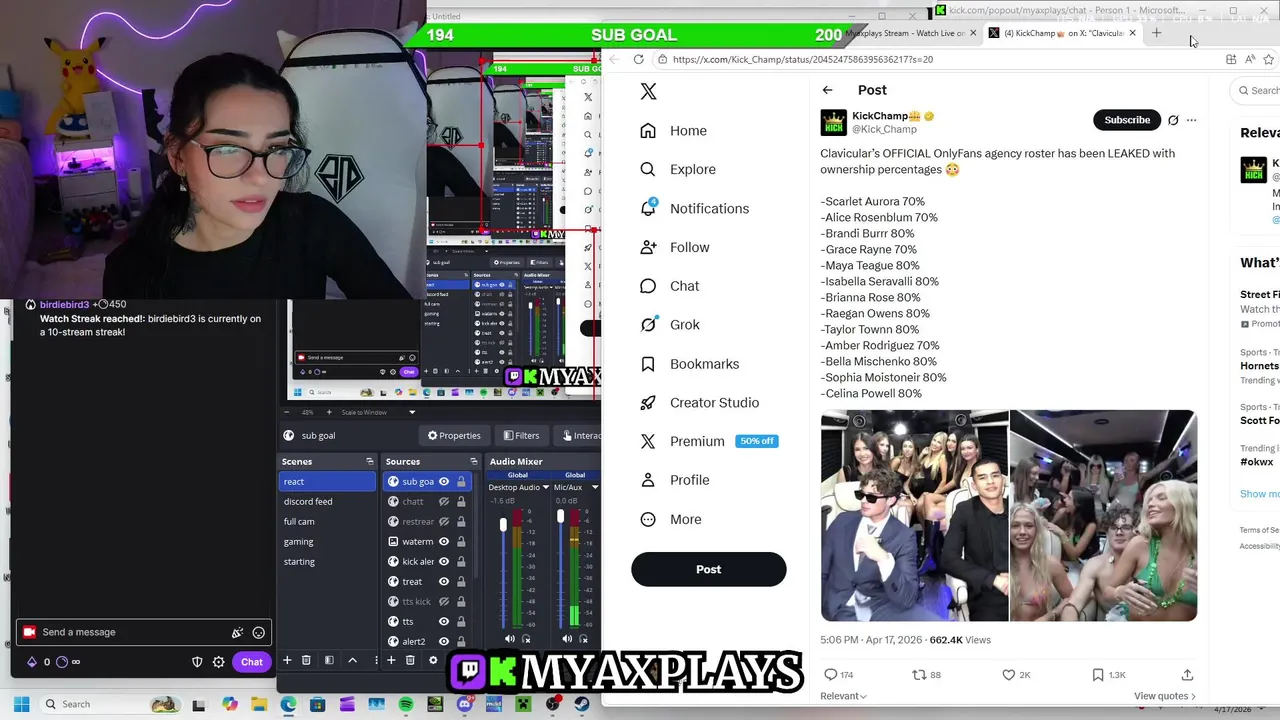
Task: Open Profile person icon in X sidebar
Action: [x=648, y=480]
